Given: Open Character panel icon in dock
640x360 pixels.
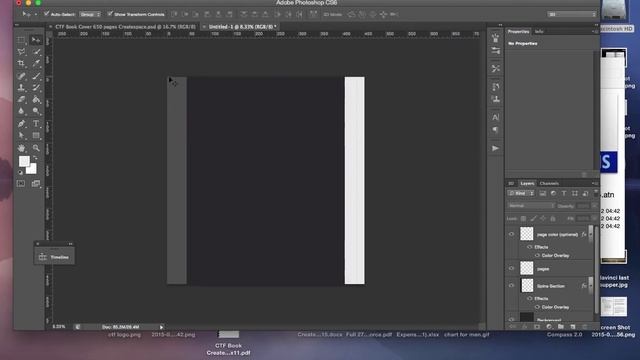Looking at the screenshot, I should coord(496,117).
